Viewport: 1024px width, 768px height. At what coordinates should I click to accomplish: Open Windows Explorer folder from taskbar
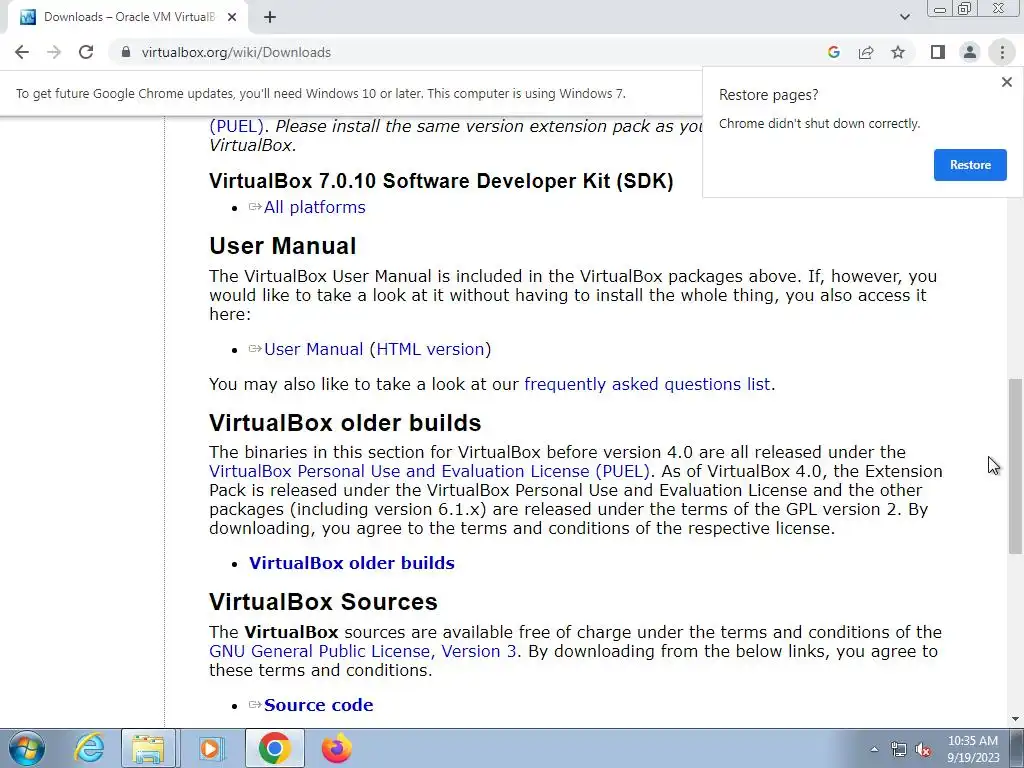point(148,748)
